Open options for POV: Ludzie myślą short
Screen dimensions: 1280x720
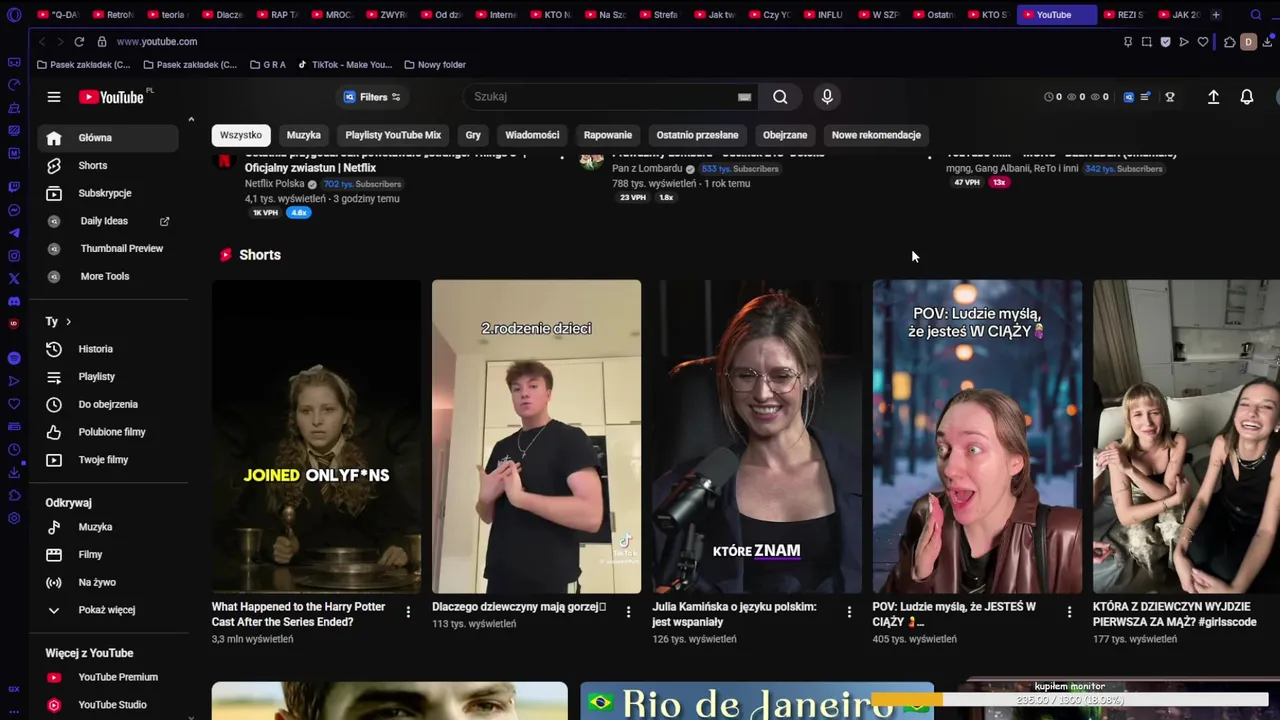click(x=1069, y=612)
